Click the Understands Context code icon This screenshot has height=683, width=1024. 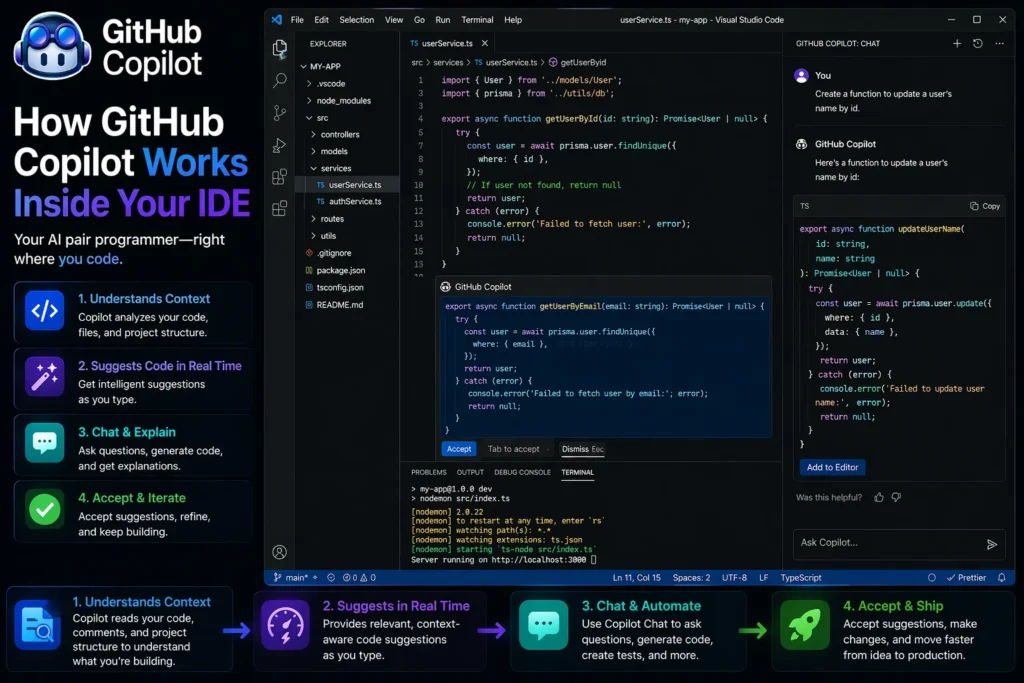point(44,311)
